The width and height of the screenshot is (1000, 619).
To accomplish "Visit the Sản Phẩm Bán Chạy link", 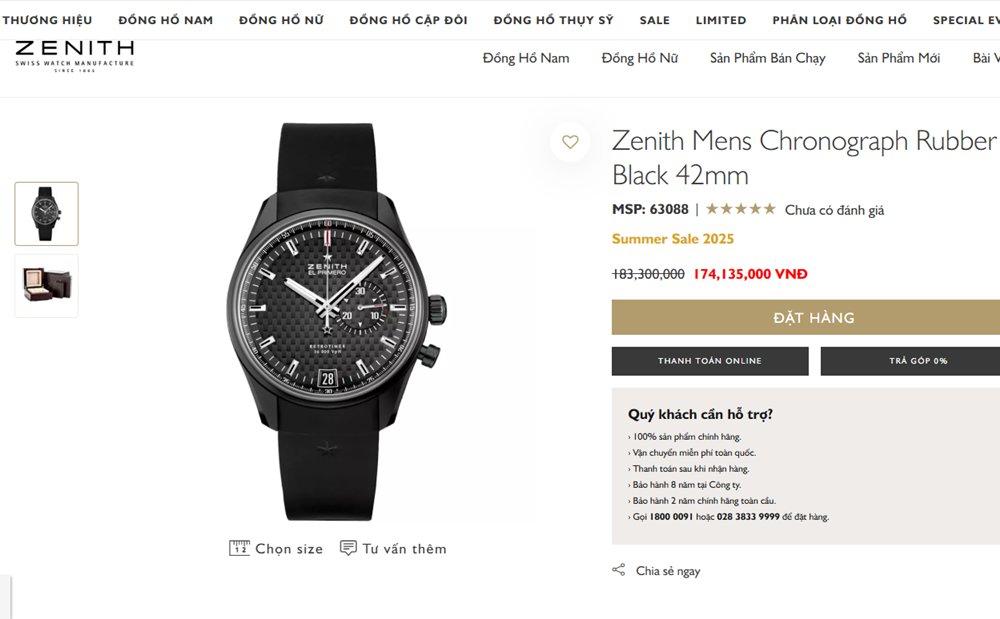I will pyautogui.click(x=767, y=58).
